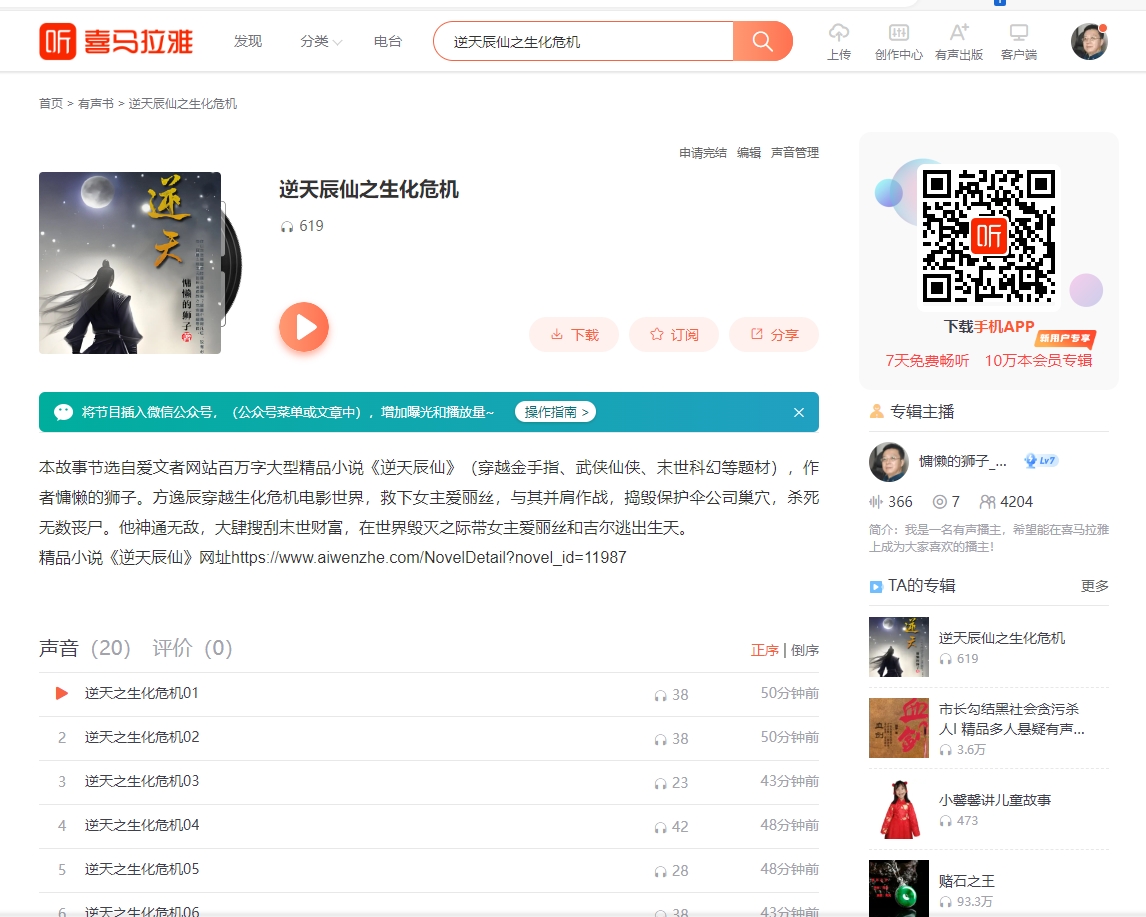The height and width of the screenshot is (917, 1146).
Task: Click the 订阅 subscribe button
Action: click(x=674, y=335)
